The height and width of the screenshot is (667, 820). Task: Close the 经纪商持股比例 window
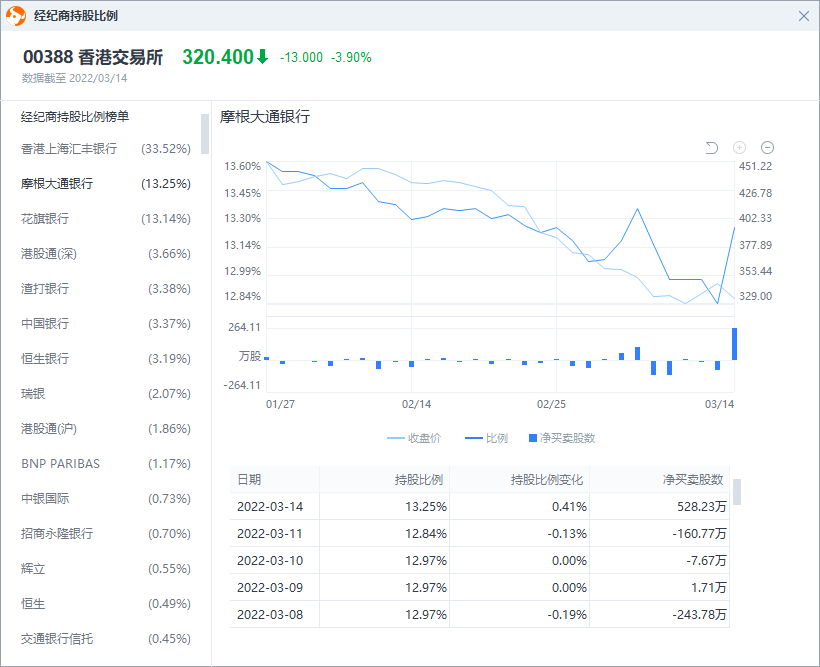pos(803,16)
